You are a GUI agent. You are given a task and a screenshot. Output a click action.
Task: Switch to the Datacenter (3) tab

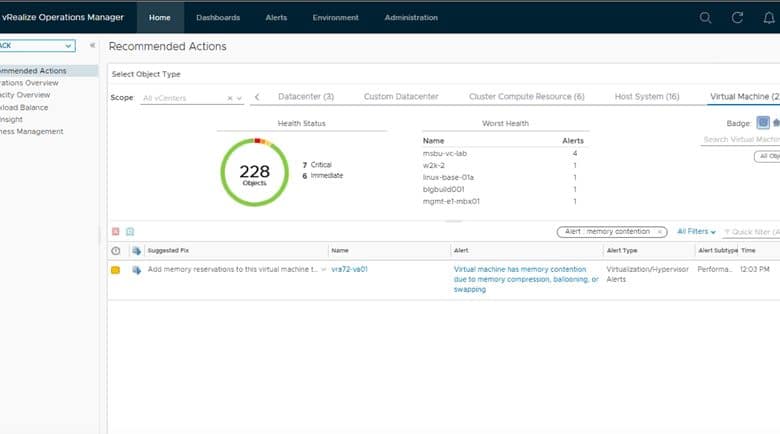click(306, 97)
